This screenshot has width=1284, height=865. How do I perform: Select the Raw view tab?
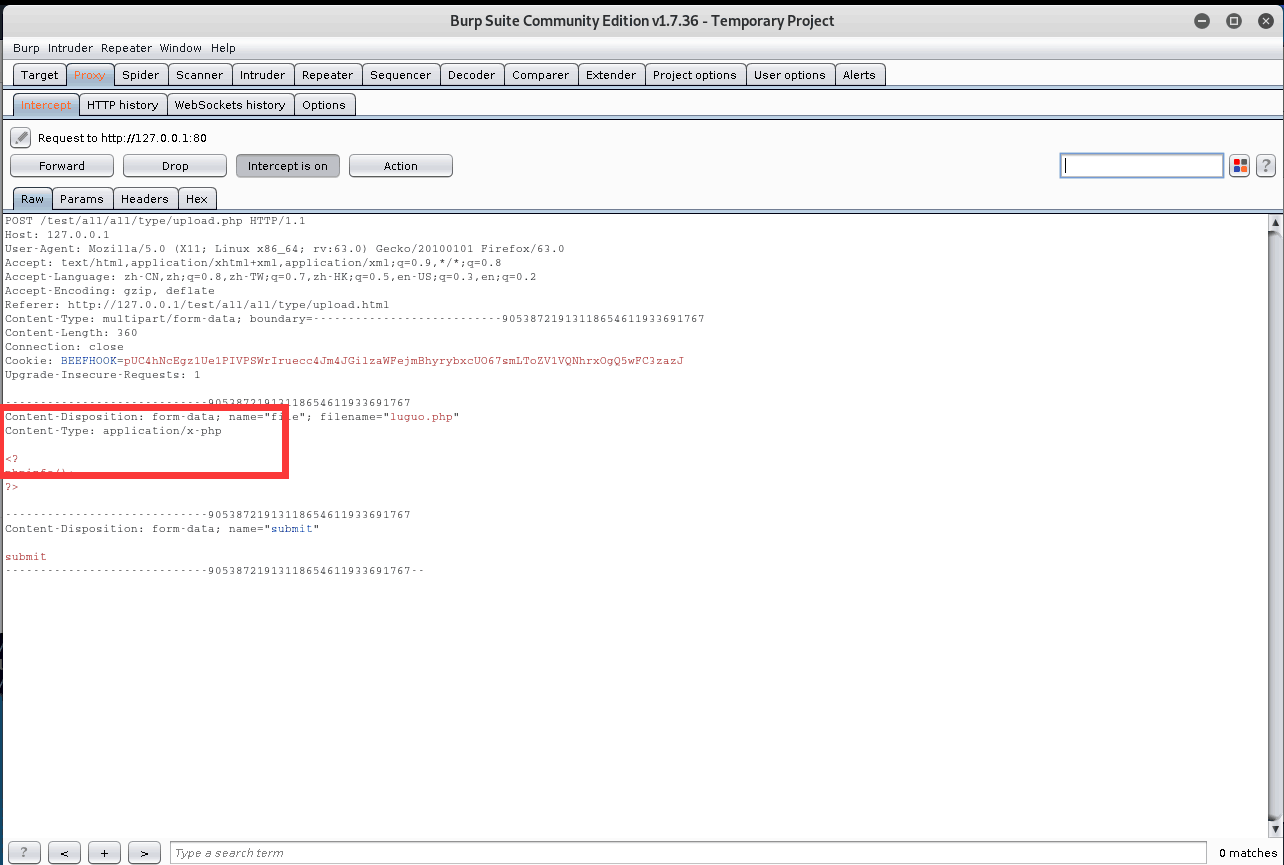pyautogui.click(x=32, y=199)
